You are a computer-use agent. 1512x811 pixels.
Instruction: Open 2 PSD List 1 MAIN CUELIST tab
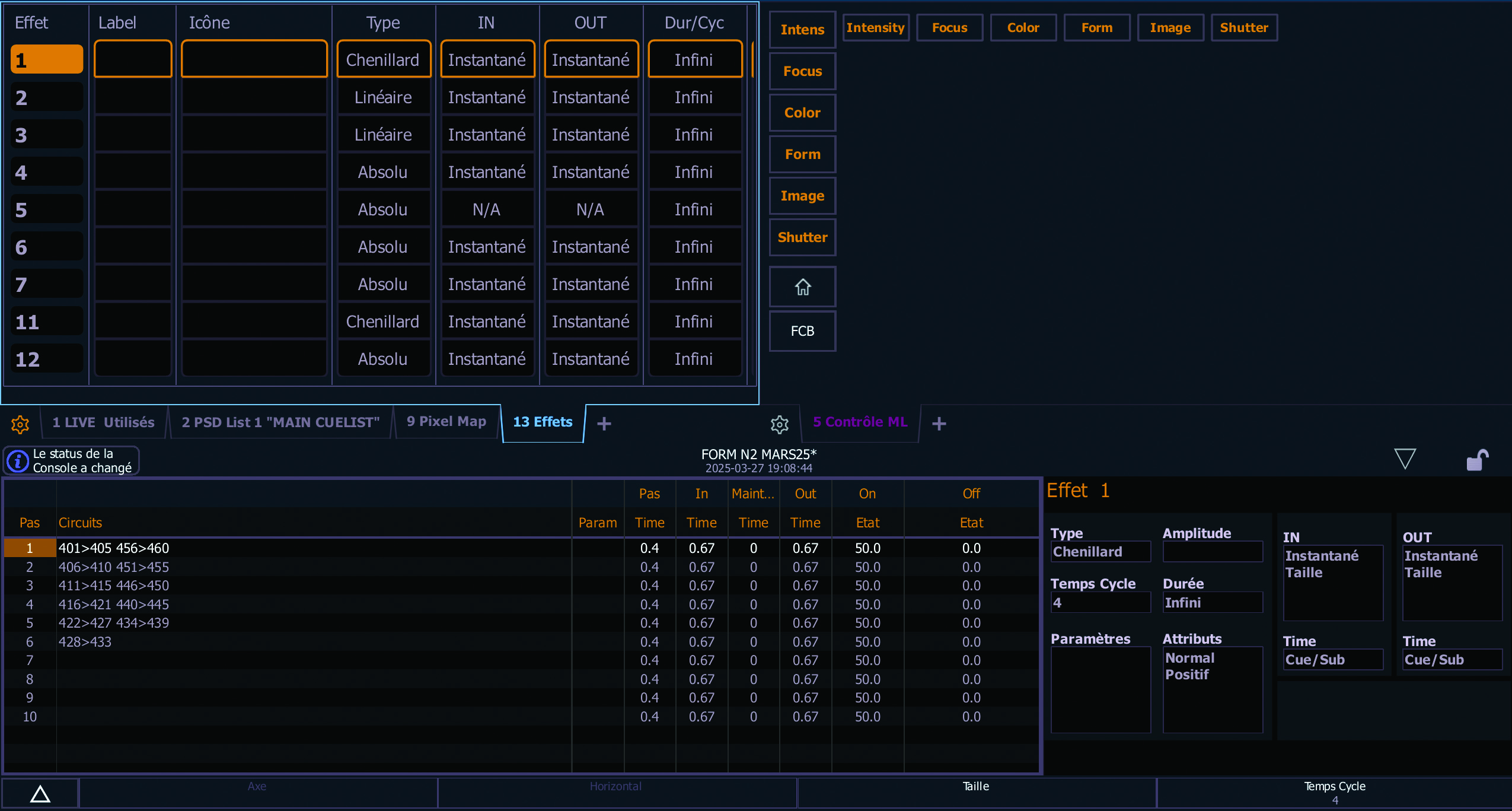tap(280, 422)
